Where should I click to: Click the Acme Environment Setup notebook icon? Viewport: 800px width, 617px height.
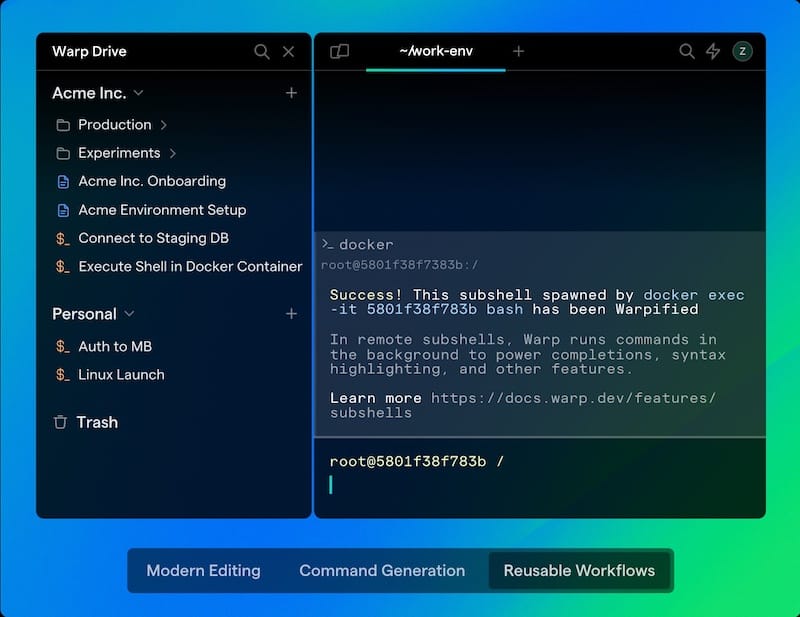coord(63,210)
